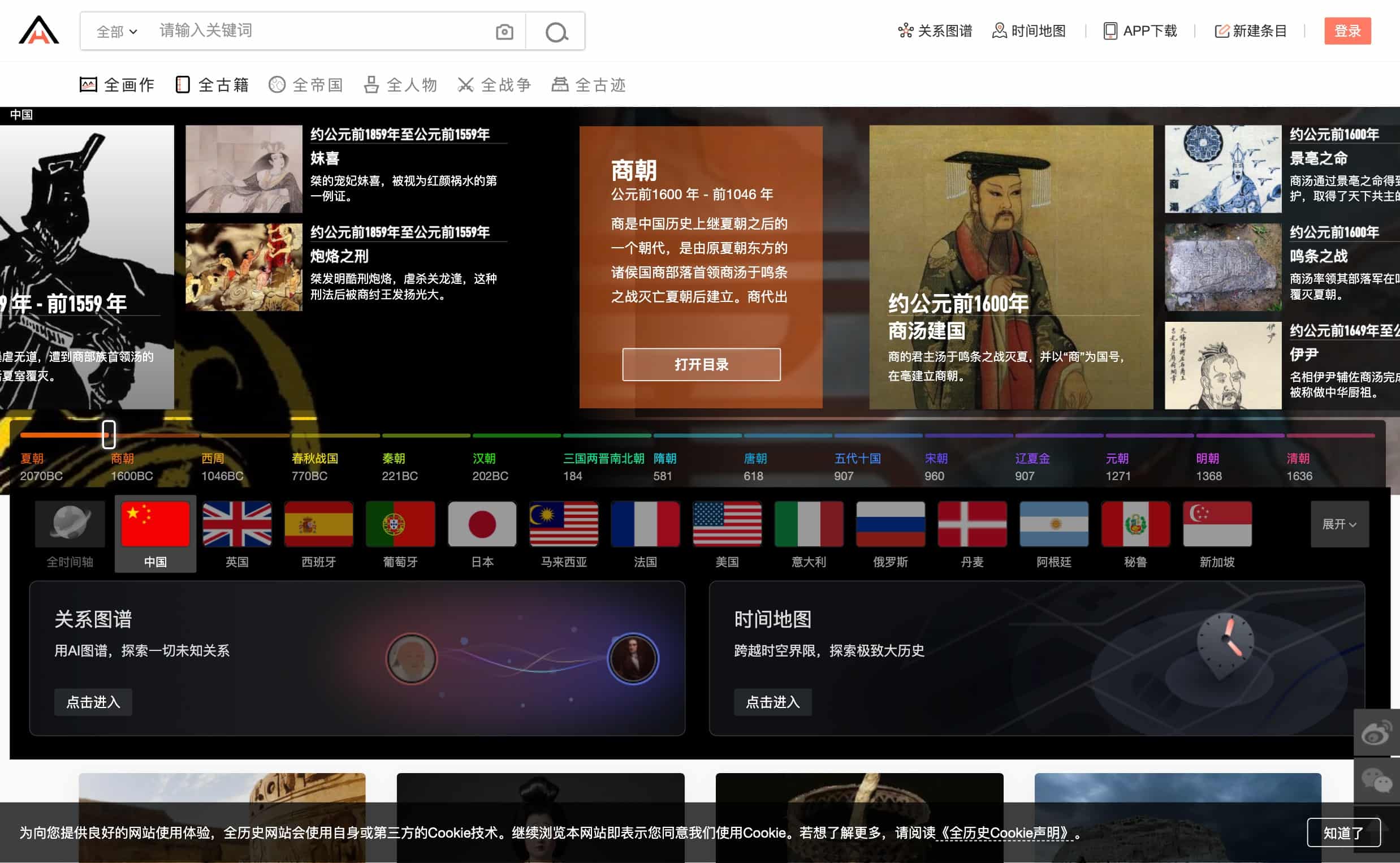Click APP下载 link
This screenshot has width=1400, height=863.
click(1140, 31)
